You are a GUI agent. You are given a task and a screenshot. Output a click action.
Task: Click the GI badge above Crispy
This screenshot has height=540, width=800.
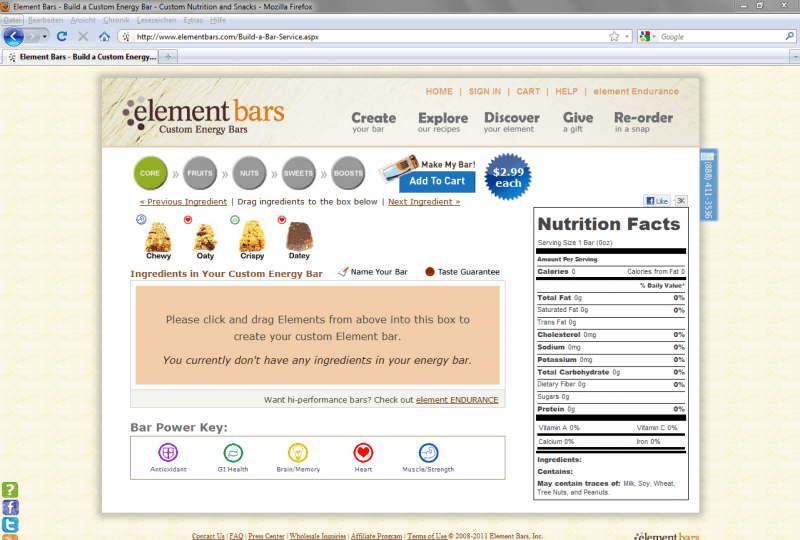[x=235, y=219]
